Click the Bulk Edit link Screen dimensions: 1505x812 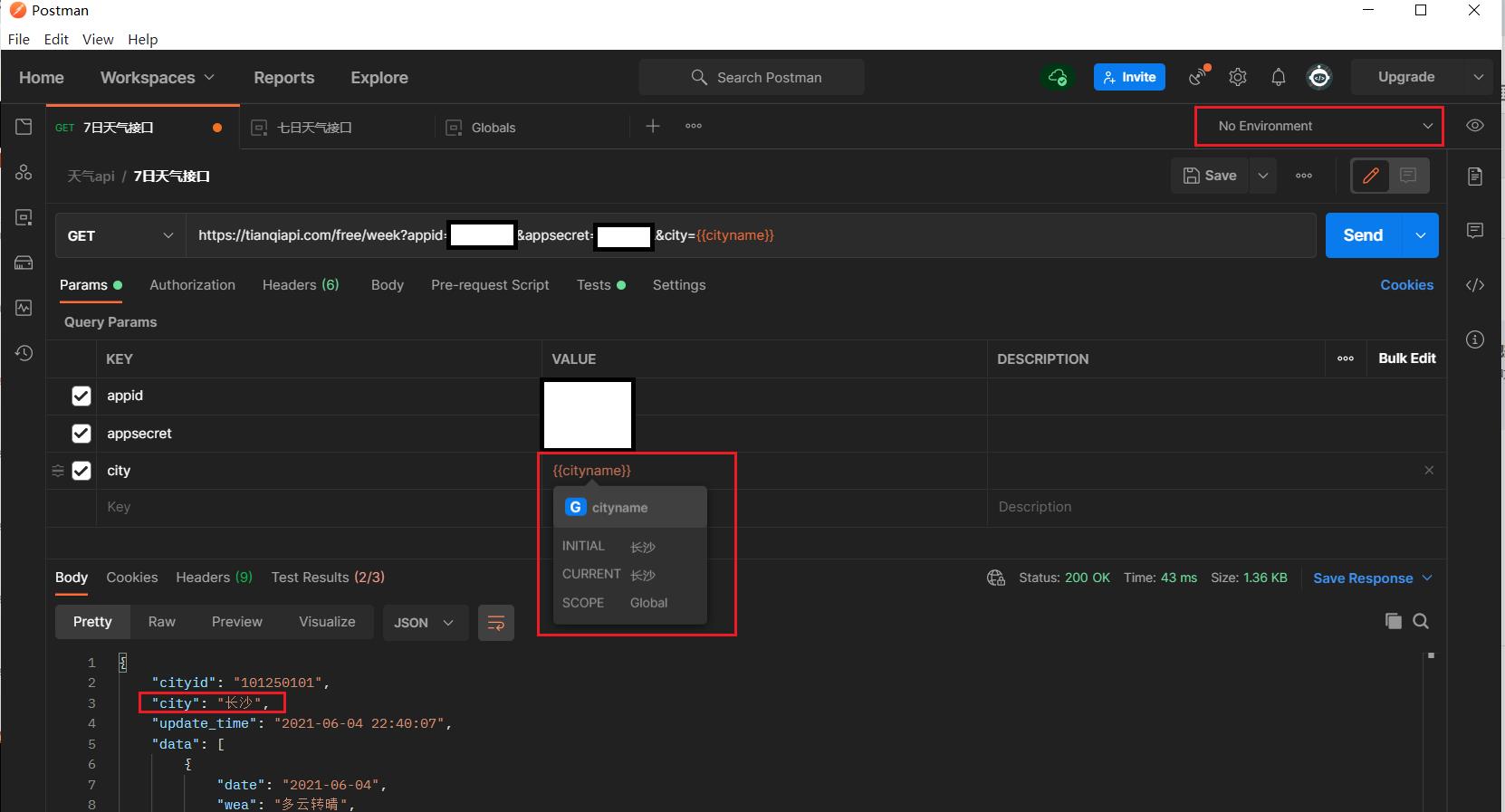point(1407,358)
